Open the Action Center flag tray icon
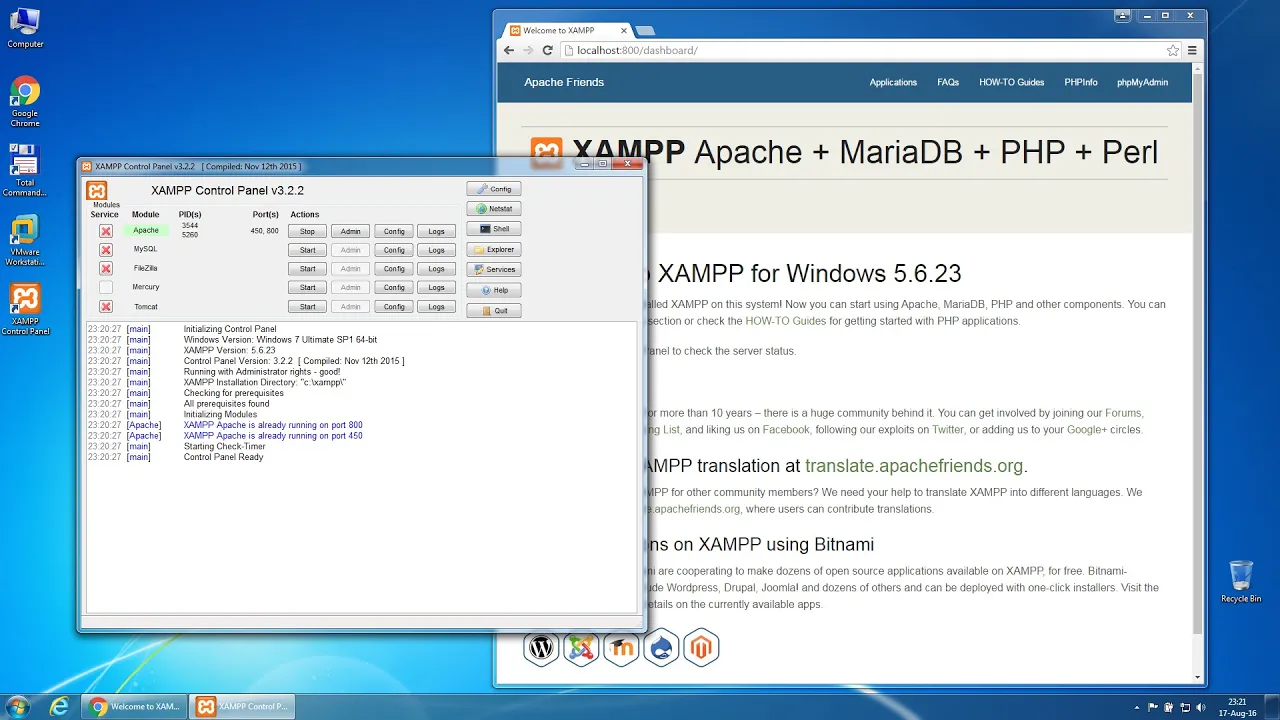 (1153, 707)
